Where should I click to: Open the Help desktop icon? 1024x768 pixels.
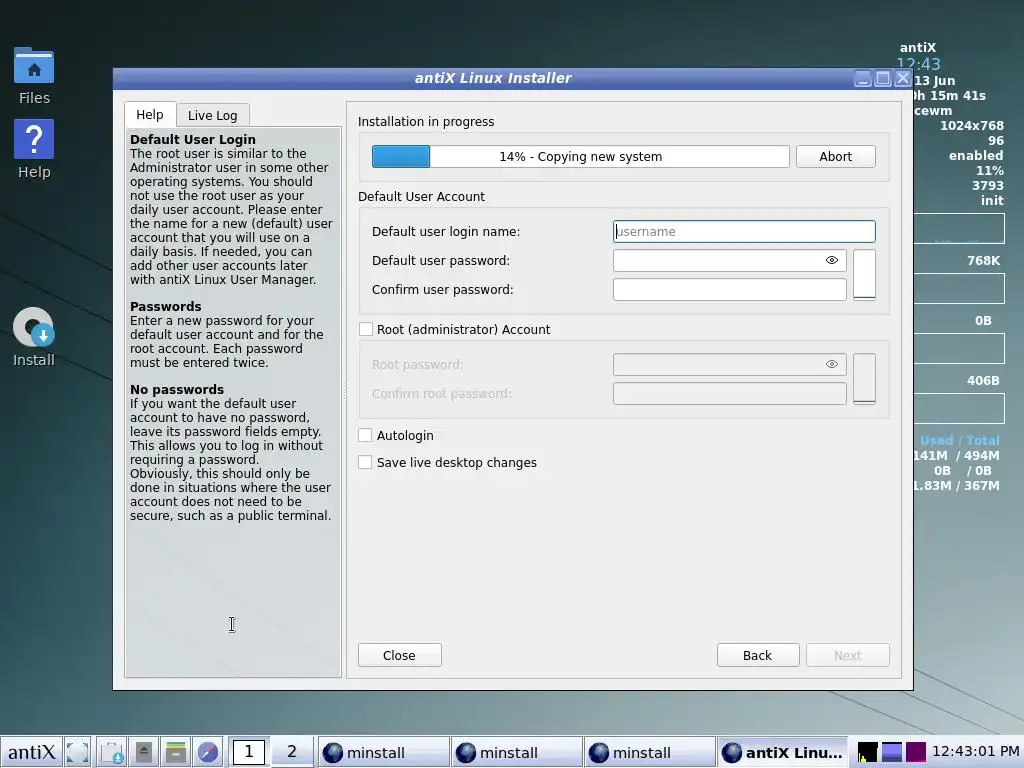point(34,150)
